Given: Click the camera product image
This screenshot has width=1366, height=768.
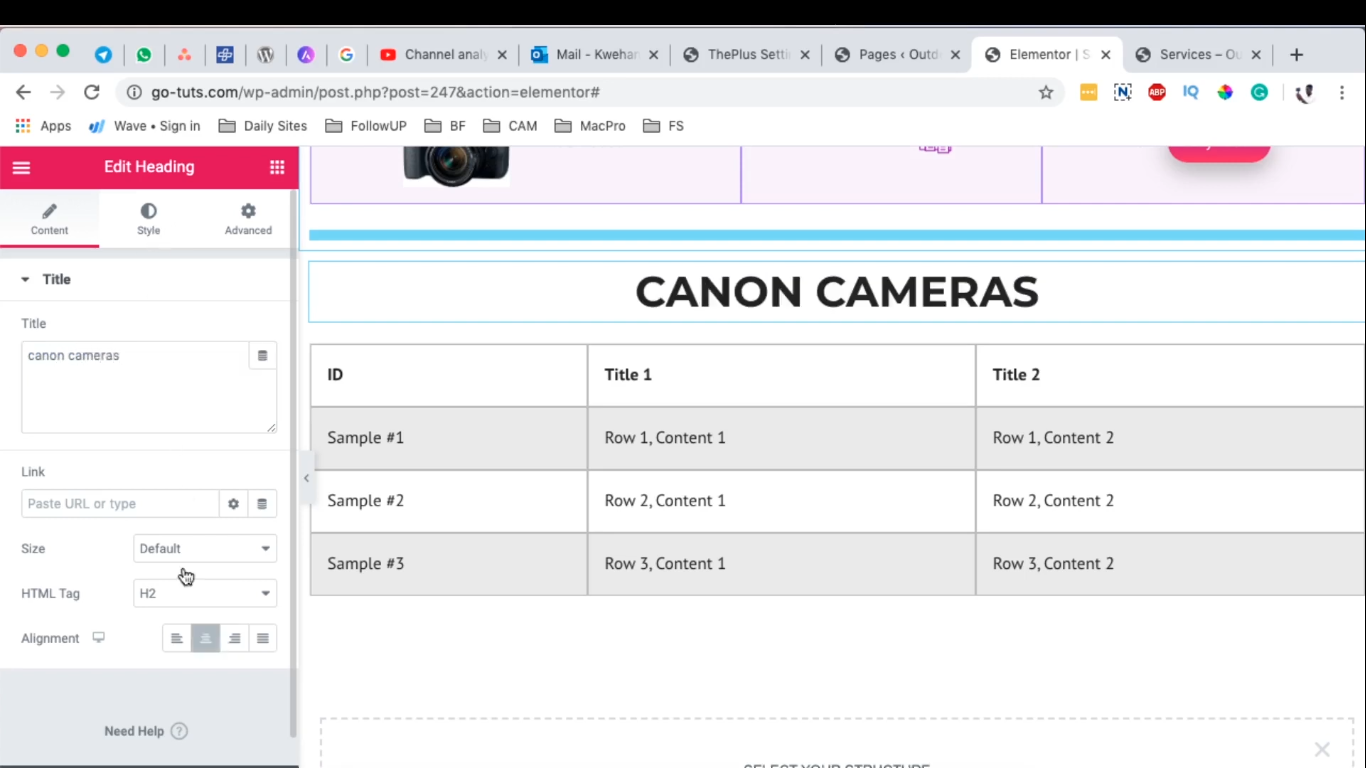Looking at the screenshot, I should (456, 166).
